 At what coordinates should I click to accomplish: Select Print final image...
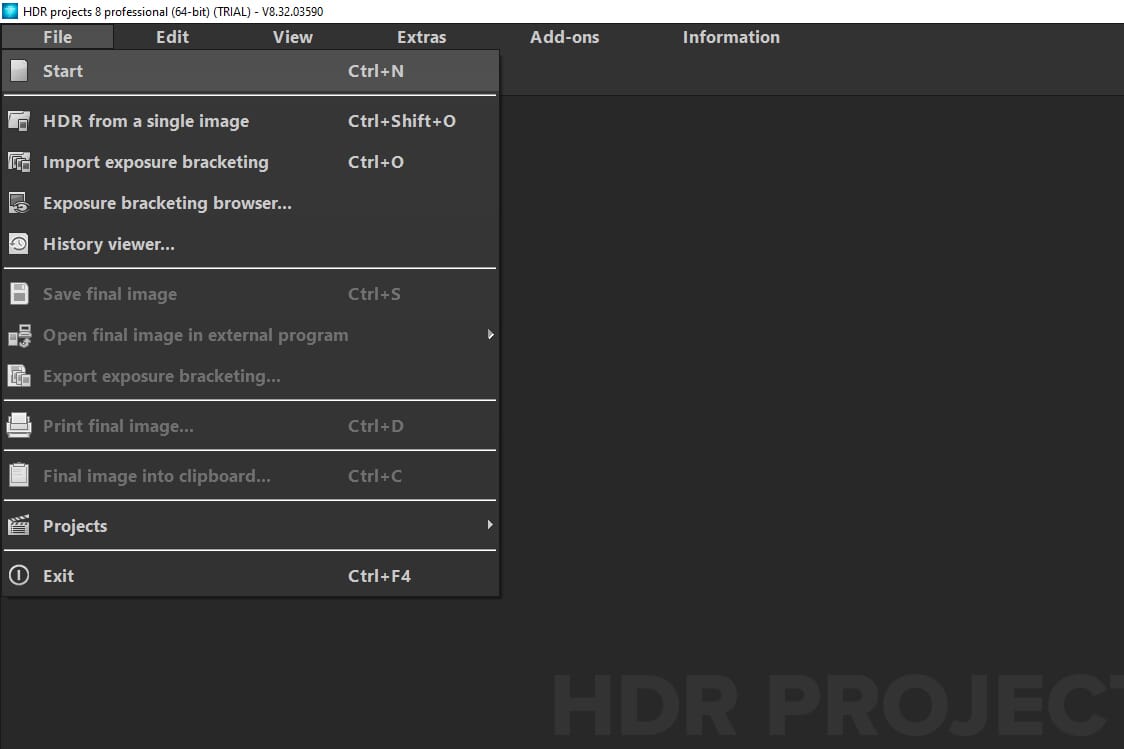(250, 426)
